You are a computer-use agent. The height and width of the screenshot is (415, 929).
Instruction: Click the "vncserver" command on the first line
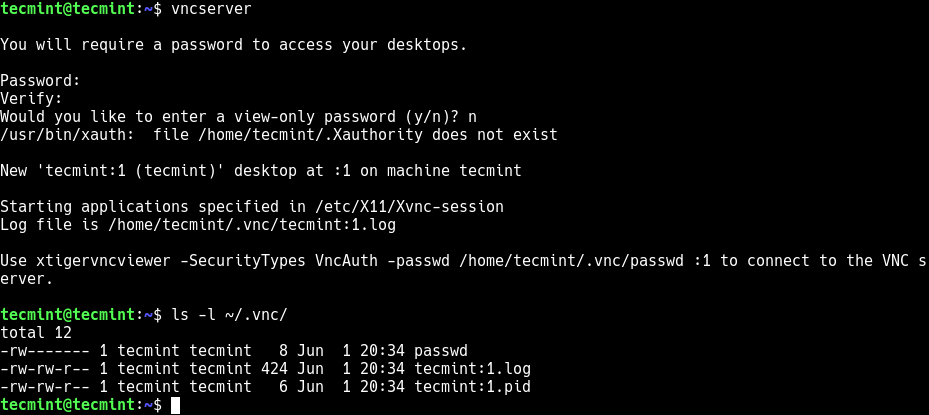coord(210,9)
